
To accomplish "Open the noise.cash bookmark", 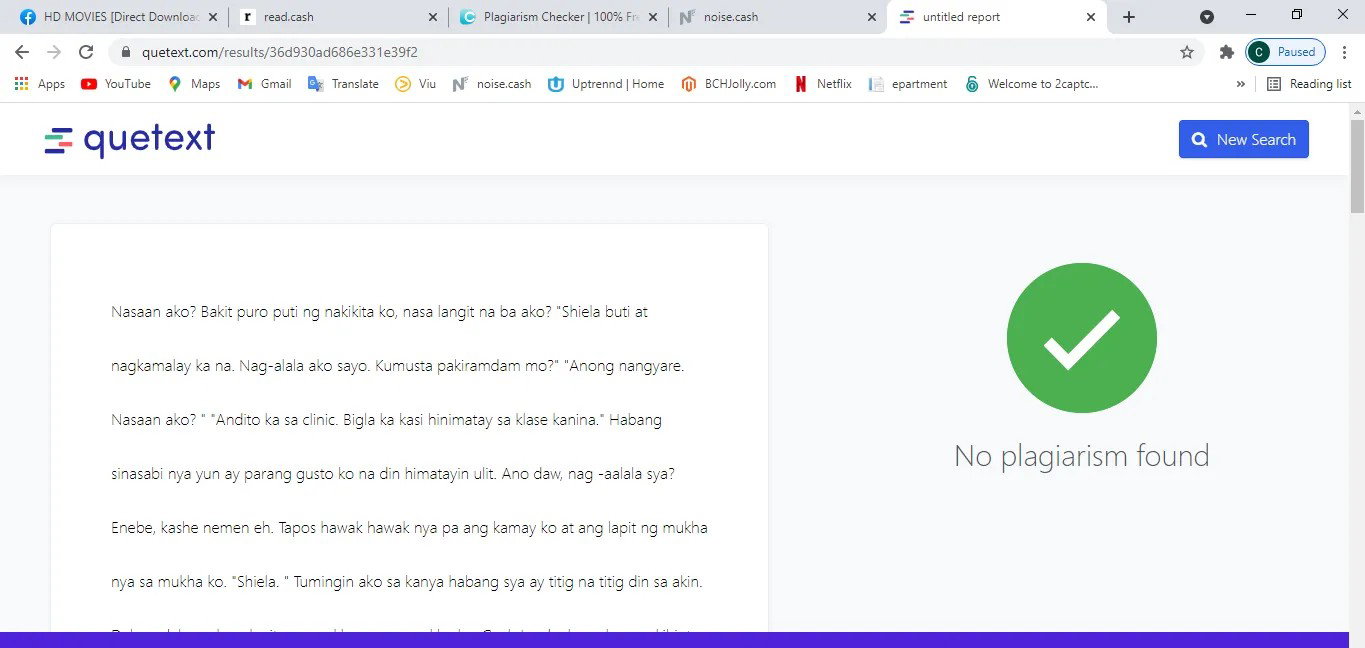I will (x=492, y=84).
